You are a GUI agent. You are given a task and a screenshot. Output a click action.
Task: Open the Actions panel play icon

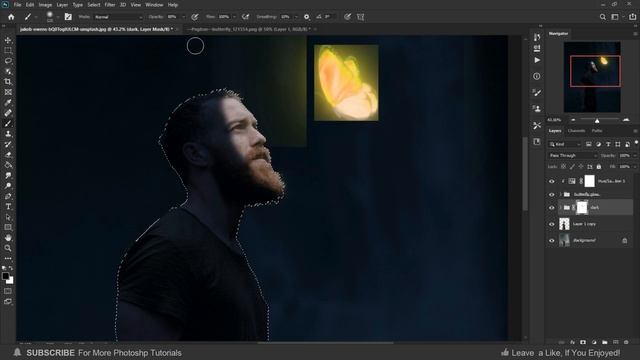click(x=537, y=60)
